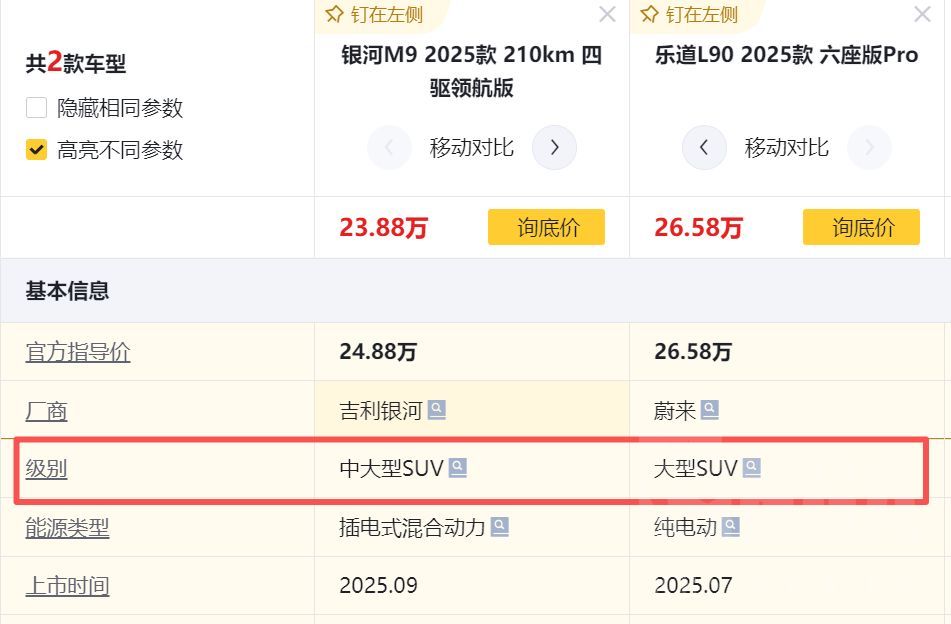
Task: Click left arrow beside 银河M9 移动对比
Action: [389, 147]
